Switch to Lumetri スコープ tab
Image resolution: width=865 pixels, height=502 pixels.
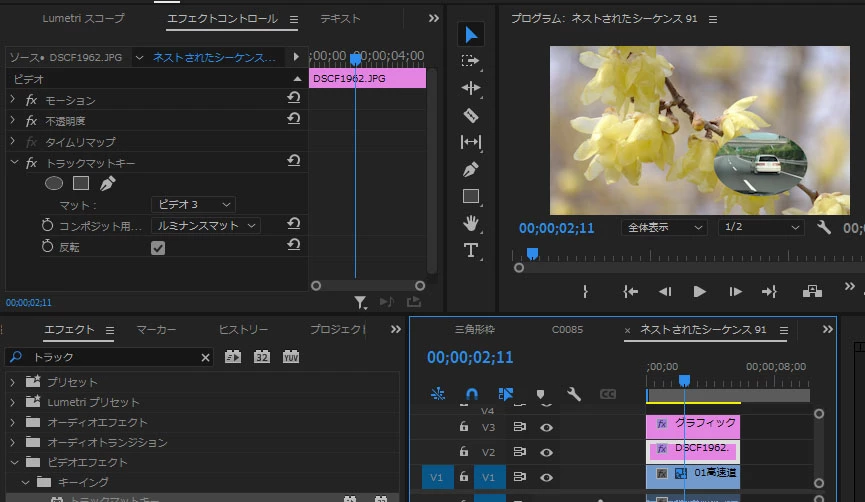click(83, 18)
